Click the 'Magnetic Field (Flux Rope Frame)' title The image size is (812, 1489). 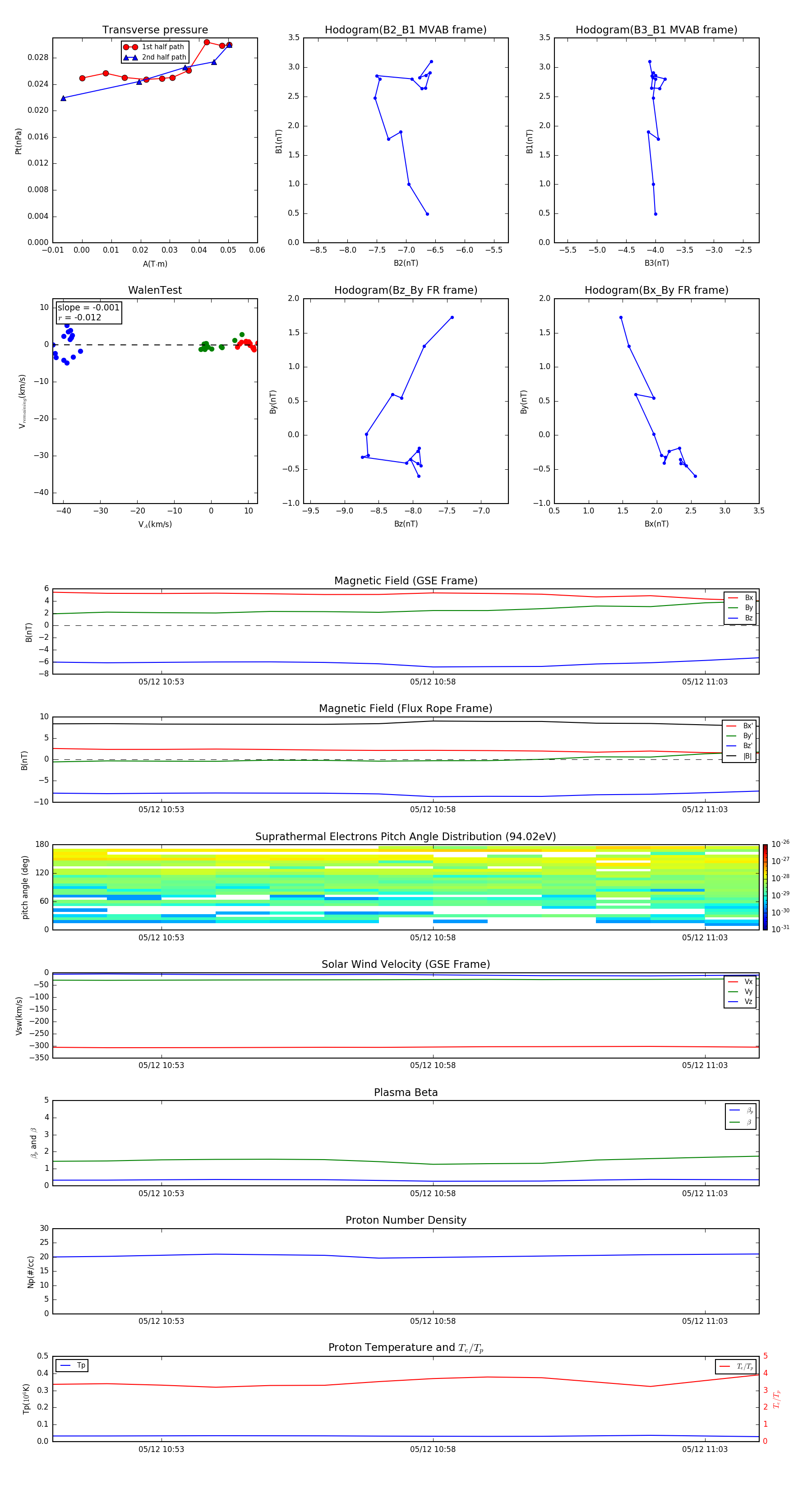click(x=406, y=709)
